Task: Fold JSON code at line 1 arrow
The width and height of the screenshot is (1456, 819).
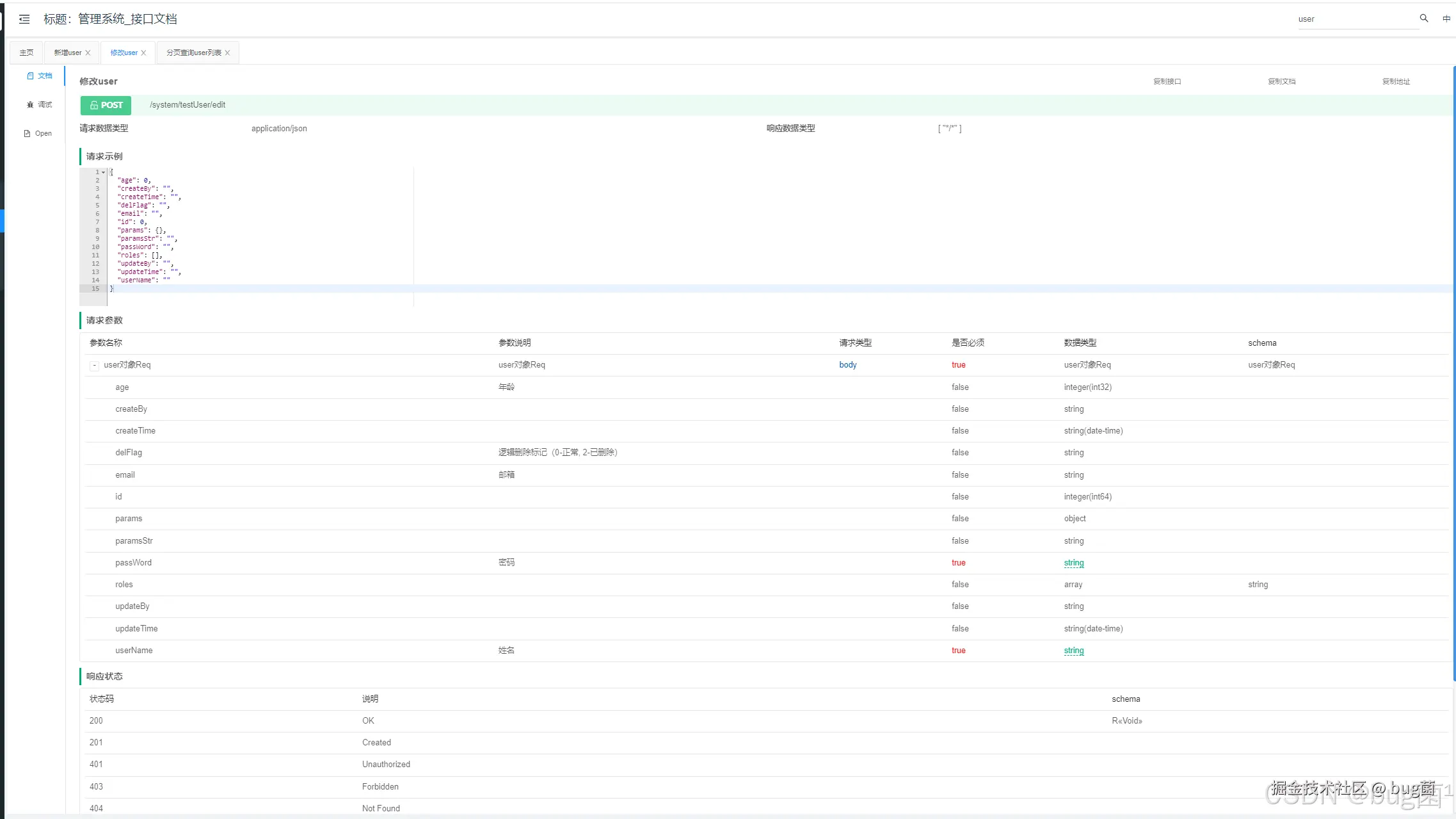Action: pos(103,172)
